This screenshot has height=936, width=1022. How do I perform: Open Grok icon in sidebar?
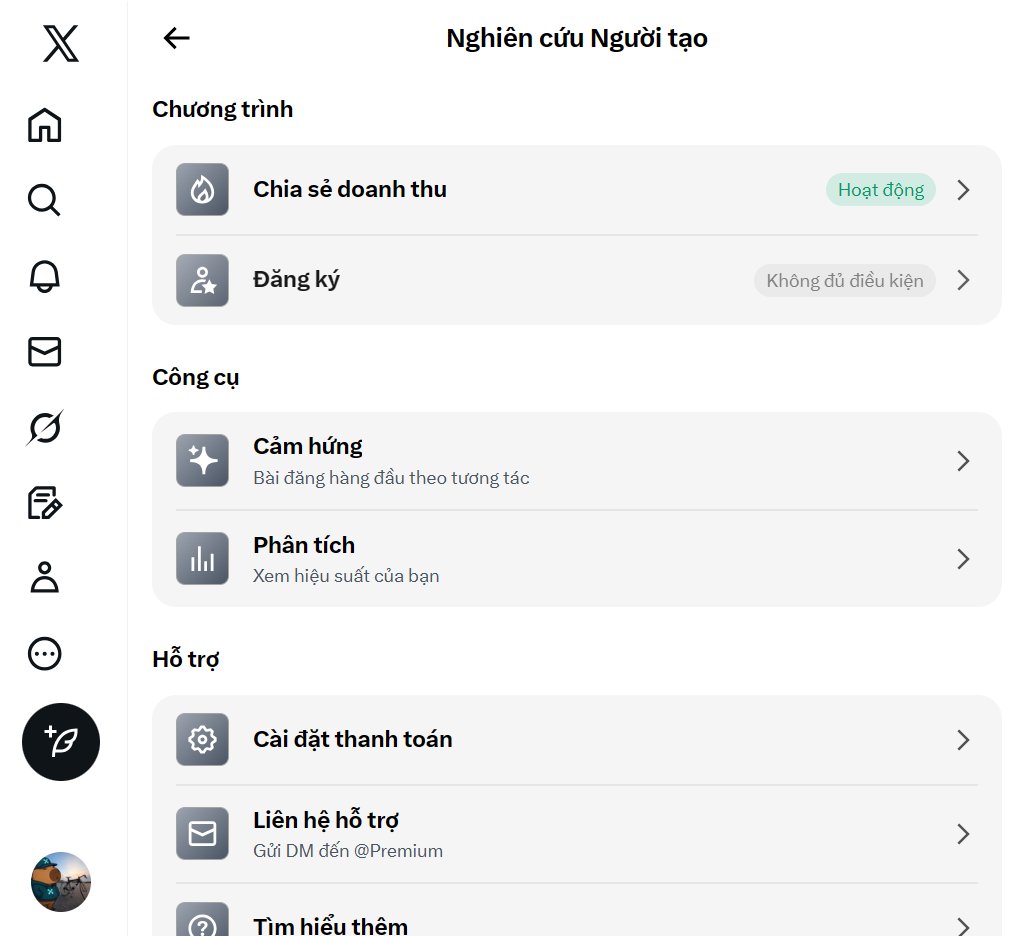tap(44, 427)
